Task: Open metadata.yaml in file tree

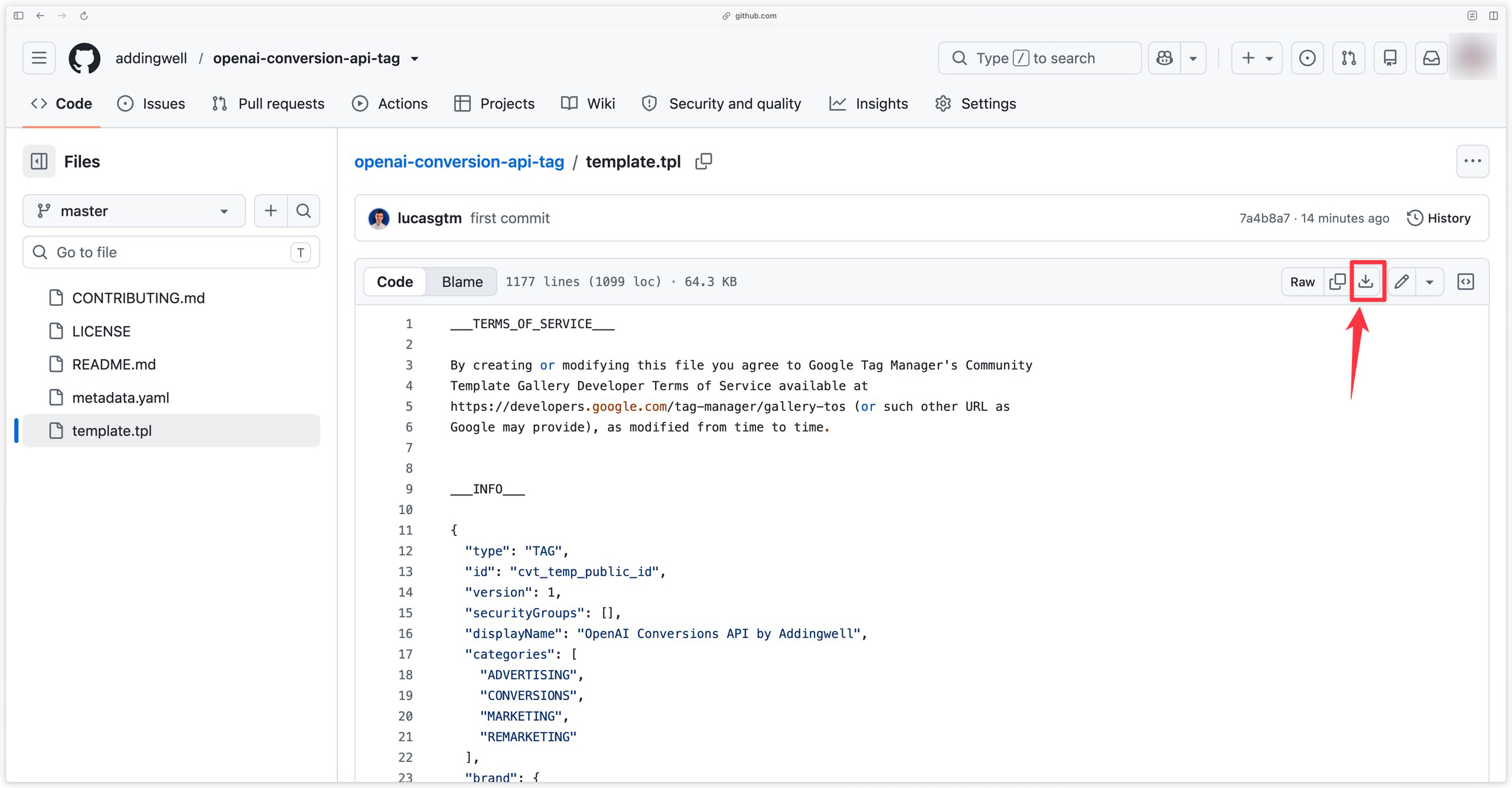Action: 171,397
